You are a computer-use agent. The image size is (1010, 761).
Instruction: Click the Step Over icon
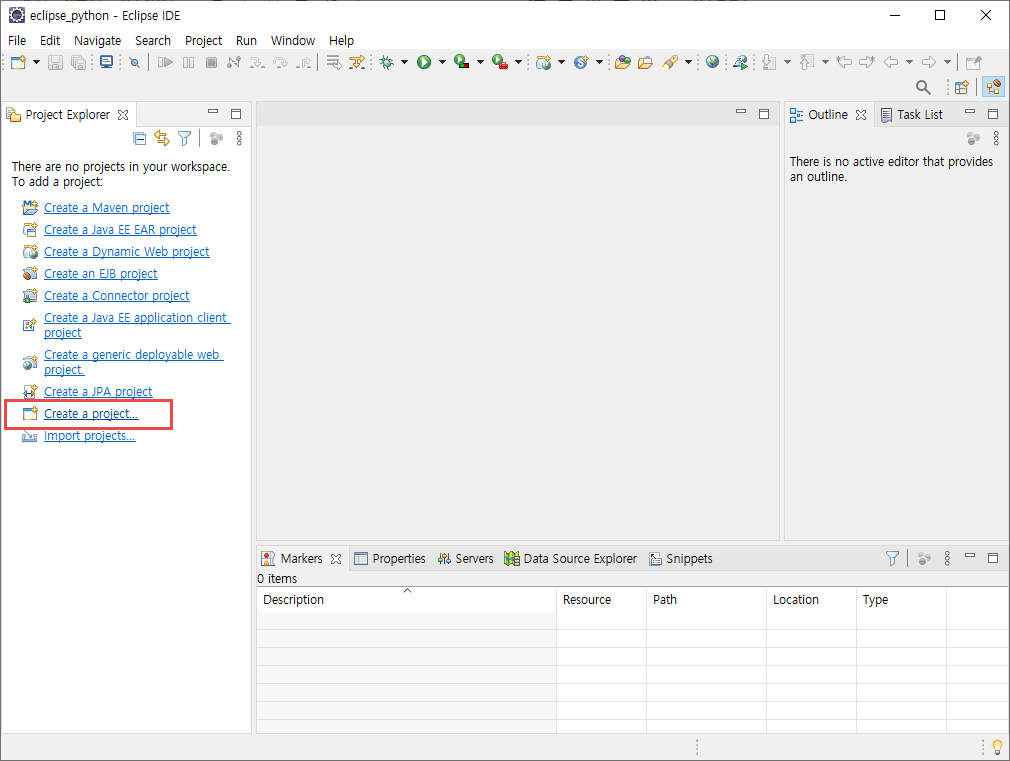coord(280,63)
